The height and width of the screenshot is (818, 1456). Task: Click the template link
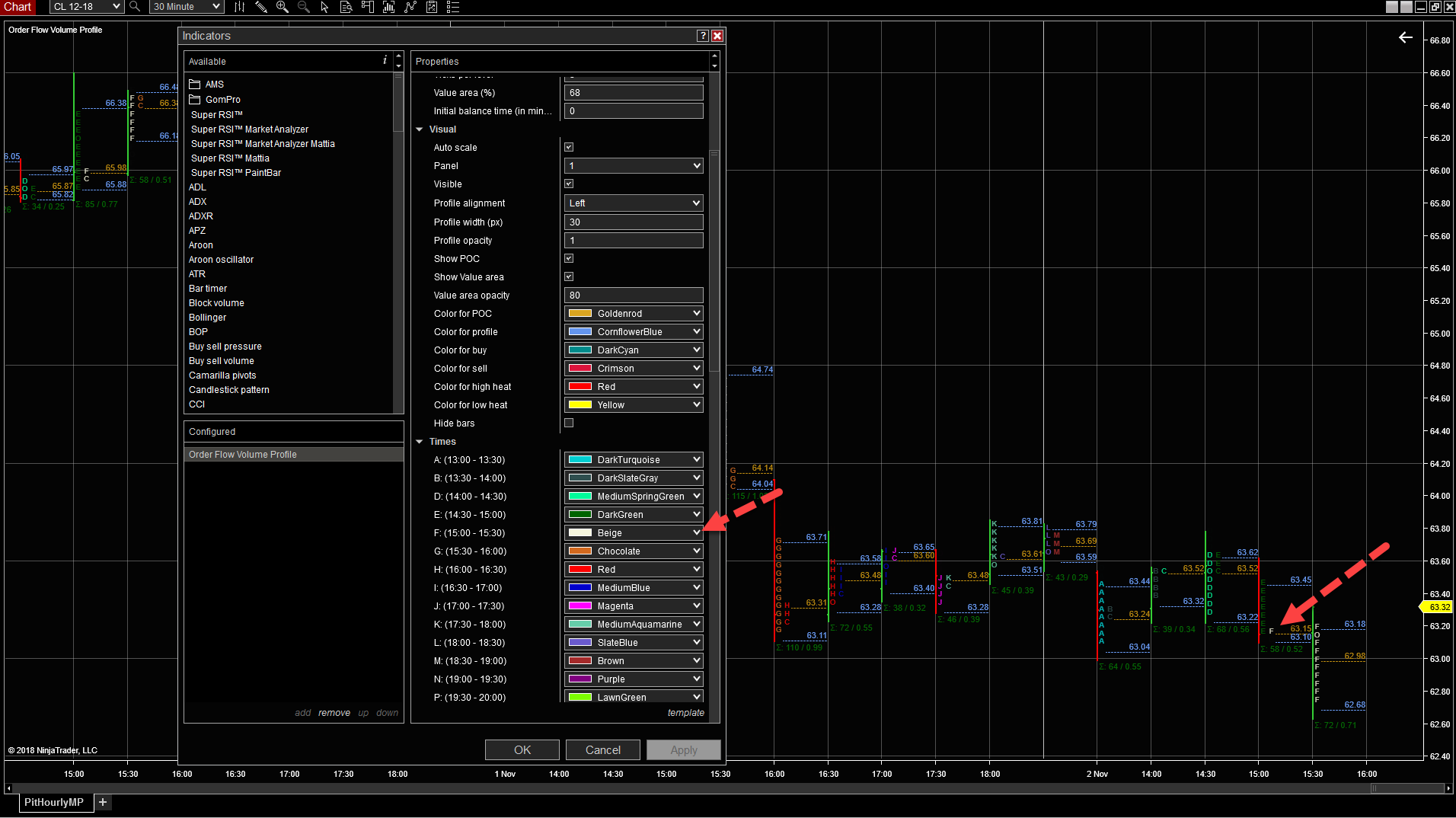point(686,713)
